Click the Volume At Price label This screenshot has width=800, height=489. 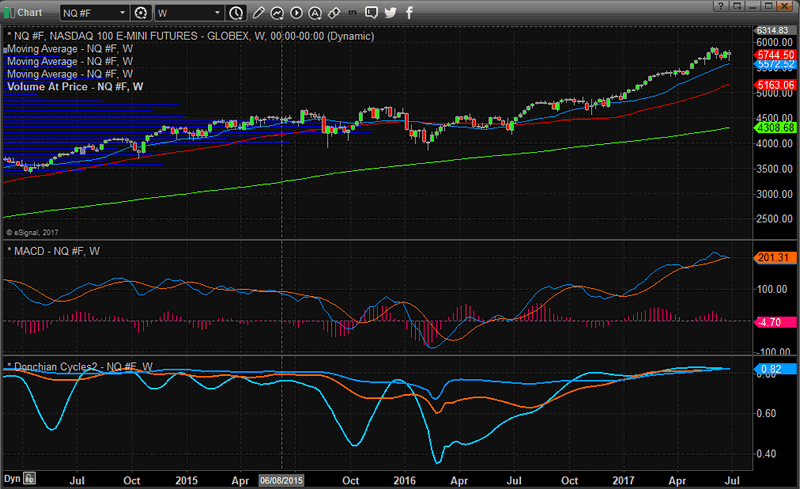pos(63,87)
